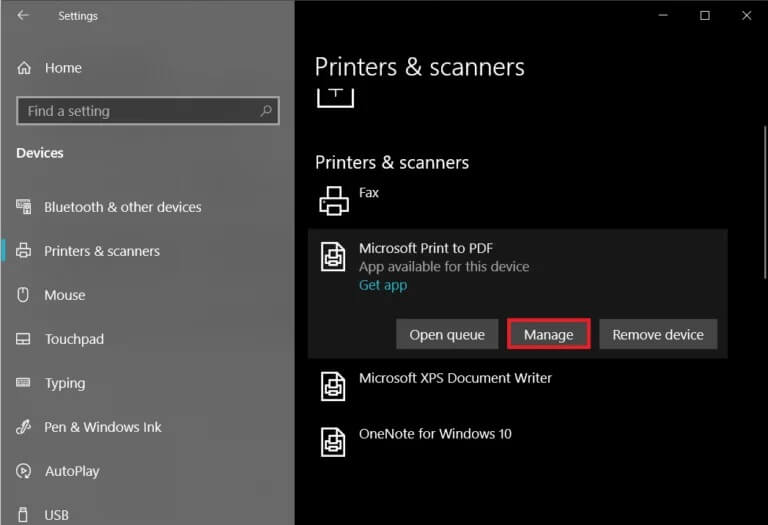768x525 pixels.
Task: Click the add printer plus icon
Action: pos(336,97)
